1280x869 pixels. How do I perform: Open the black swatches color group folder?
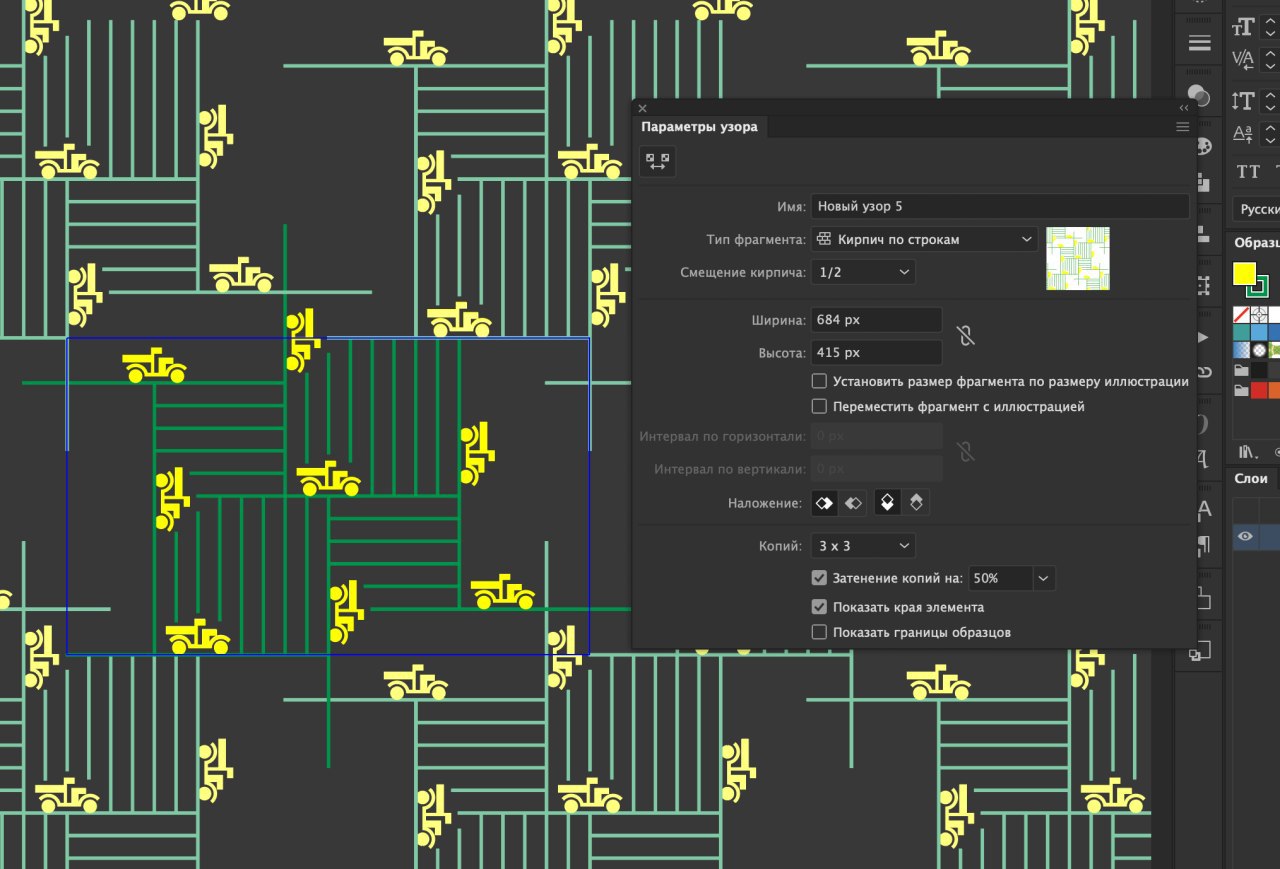coord(1242,370)
